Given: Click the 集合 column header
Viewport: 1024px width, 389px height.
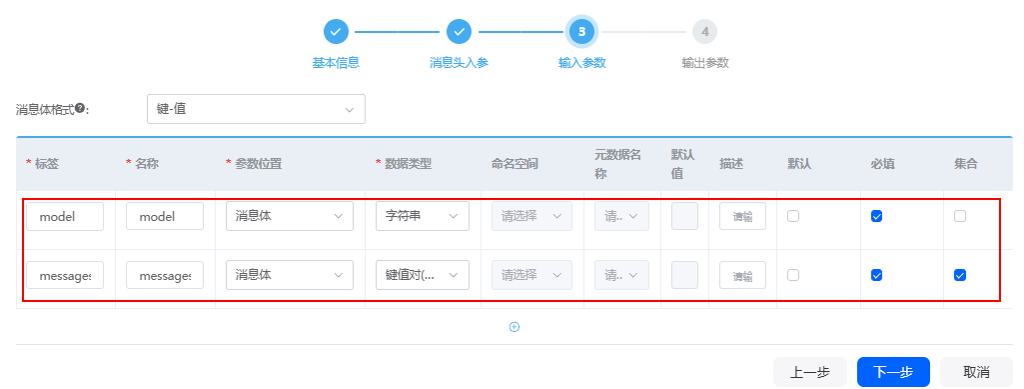Looking at the screenshot, I should point(966,164).
